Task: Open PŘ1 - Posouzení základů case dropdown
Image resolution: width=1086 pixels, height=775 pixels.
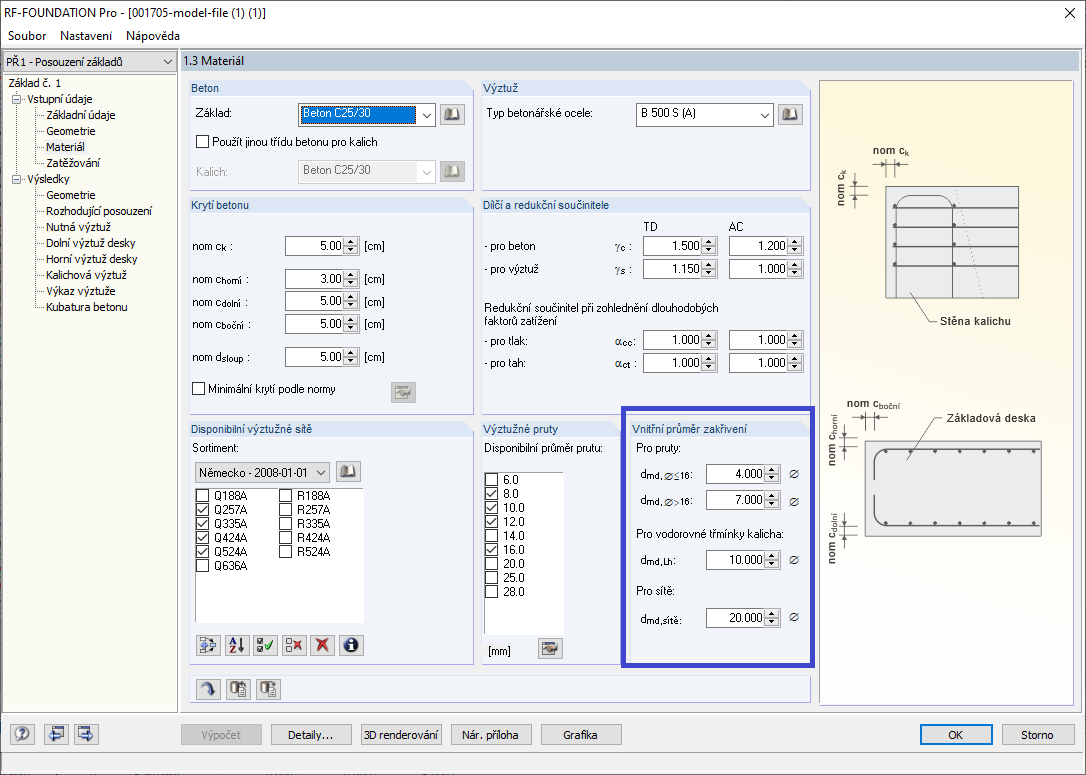Action: coord(167,62)
